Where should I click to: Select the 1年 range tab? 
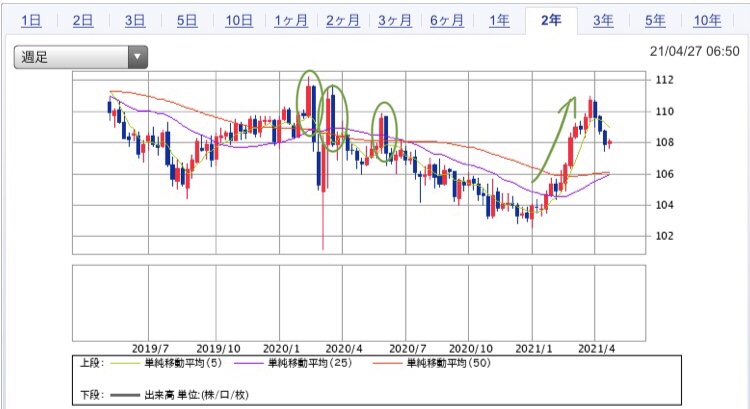pyautogui.click(x=499, y=21)
